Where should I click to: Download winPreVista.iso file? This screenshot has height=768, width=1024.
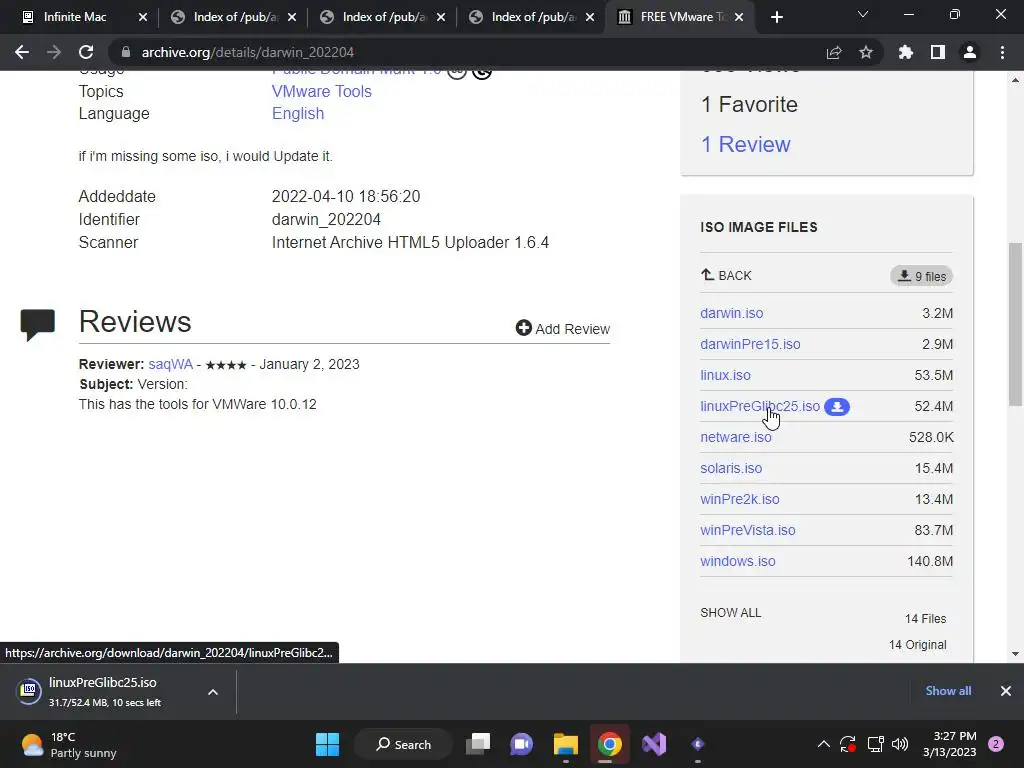point(748,530)
